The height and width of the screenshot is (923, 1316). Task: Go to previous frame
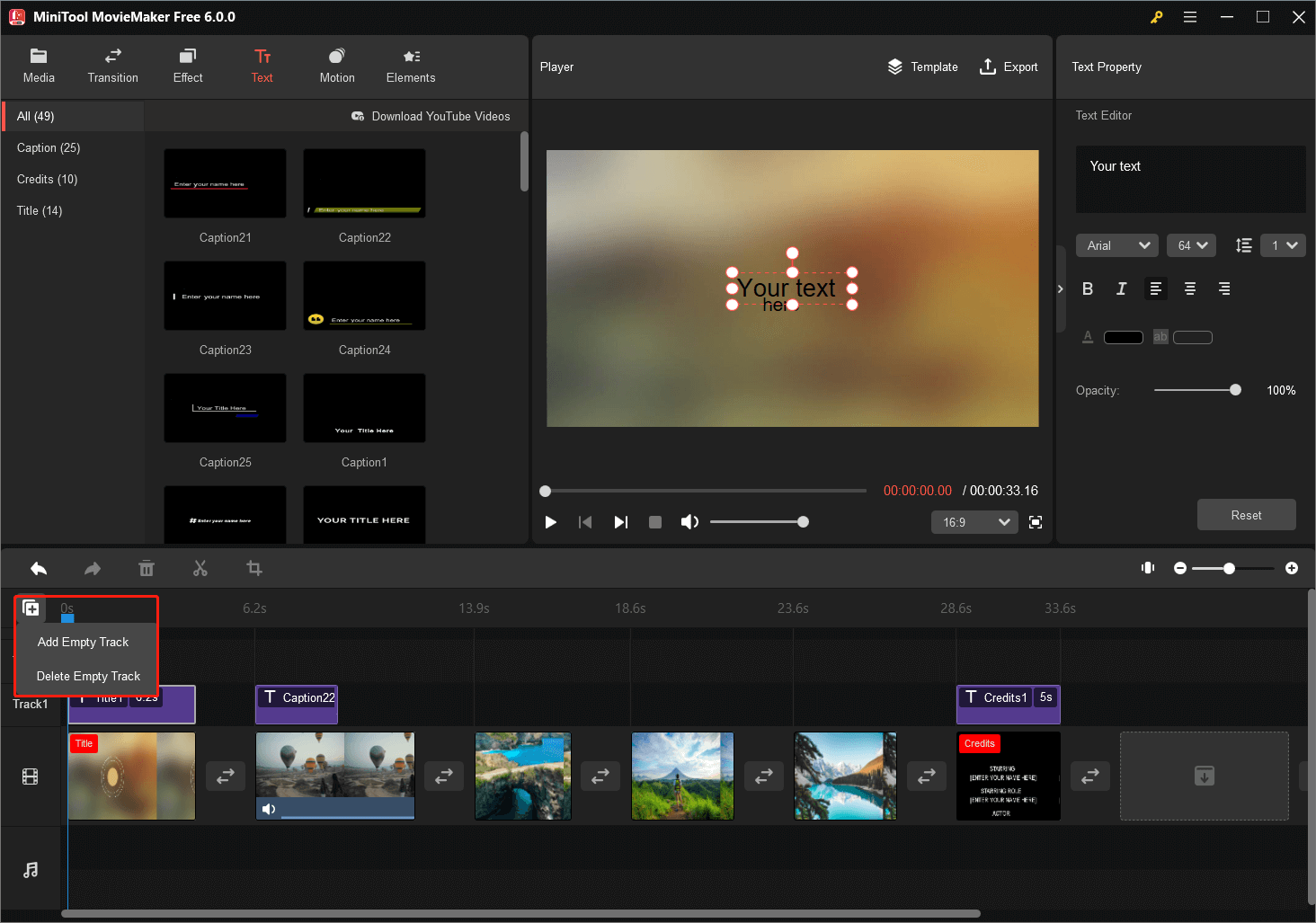(x=585, y=522)
